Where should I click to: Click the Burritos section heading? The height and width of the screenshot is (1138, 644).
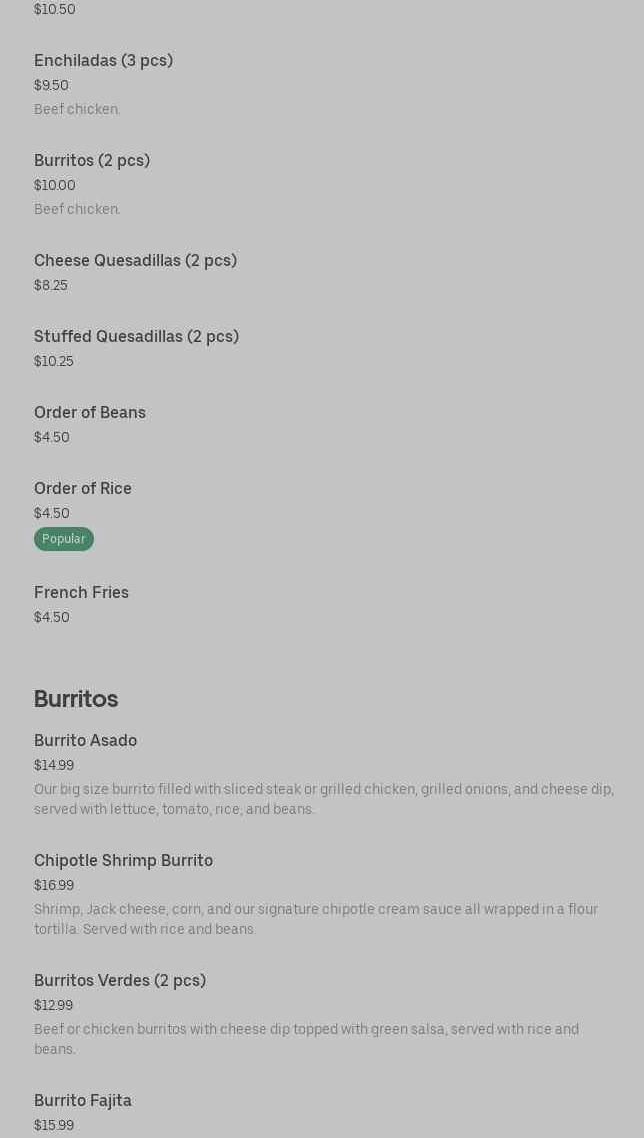76,699
